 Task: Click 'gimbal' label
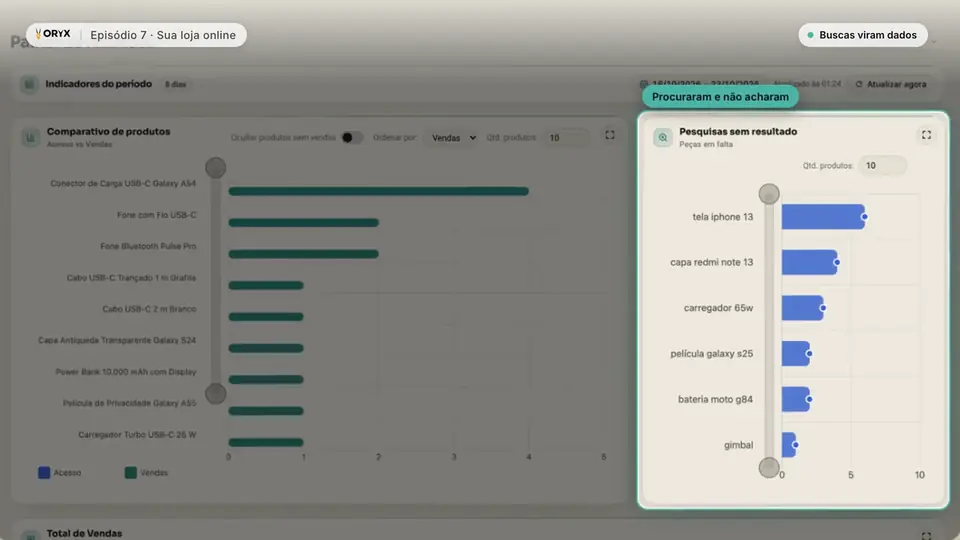(738, 445)
